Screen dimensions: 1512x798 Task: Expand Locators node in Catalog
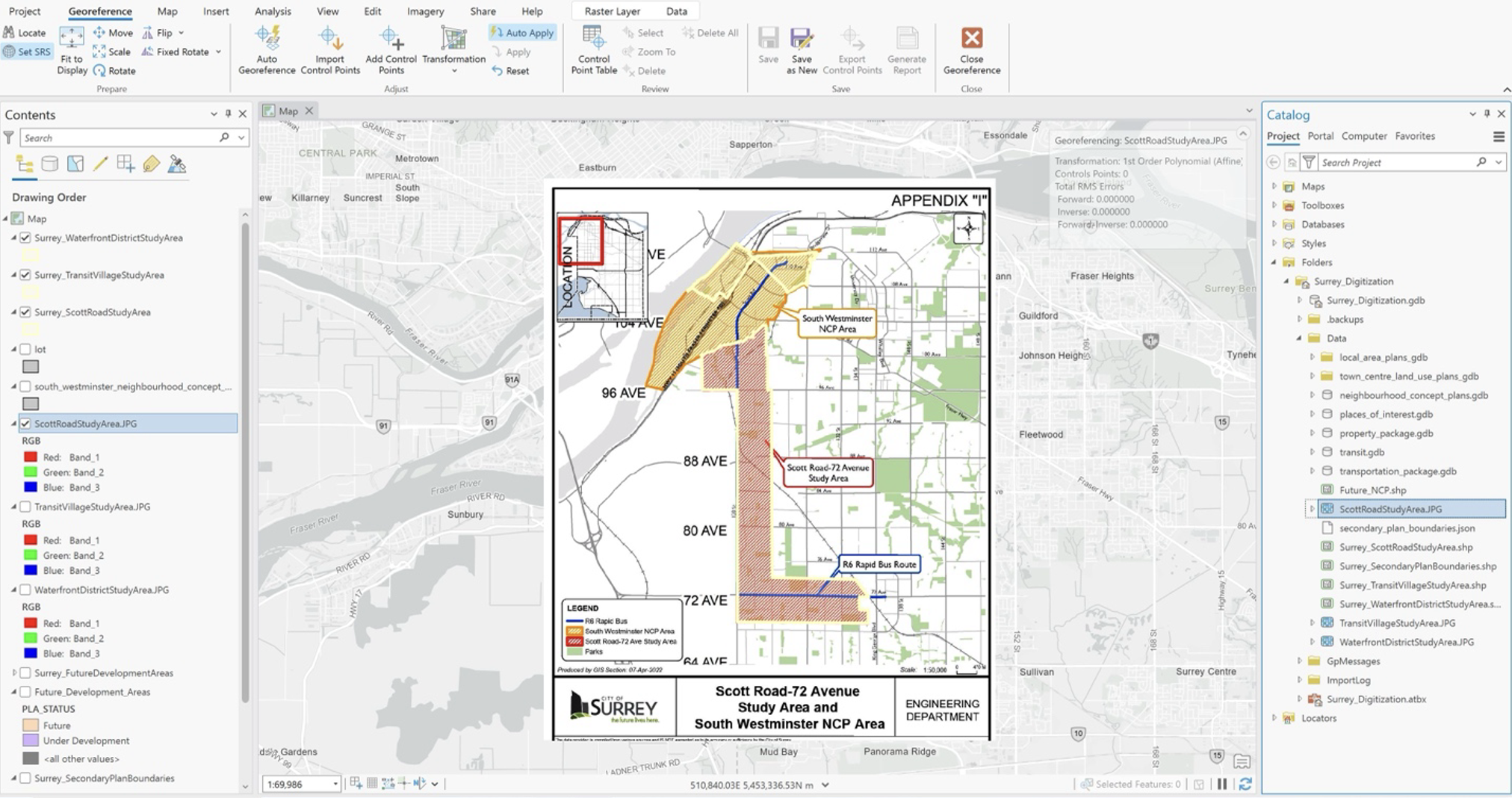(1274, 718)
